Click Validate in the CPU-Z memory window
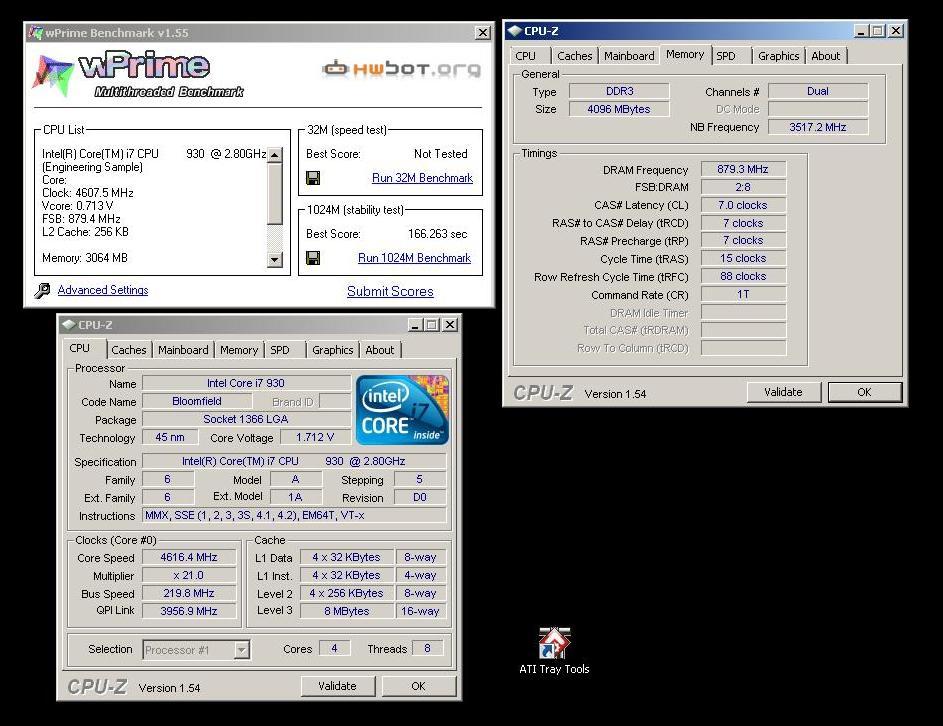943x726 pixels. tap(783, 392)
